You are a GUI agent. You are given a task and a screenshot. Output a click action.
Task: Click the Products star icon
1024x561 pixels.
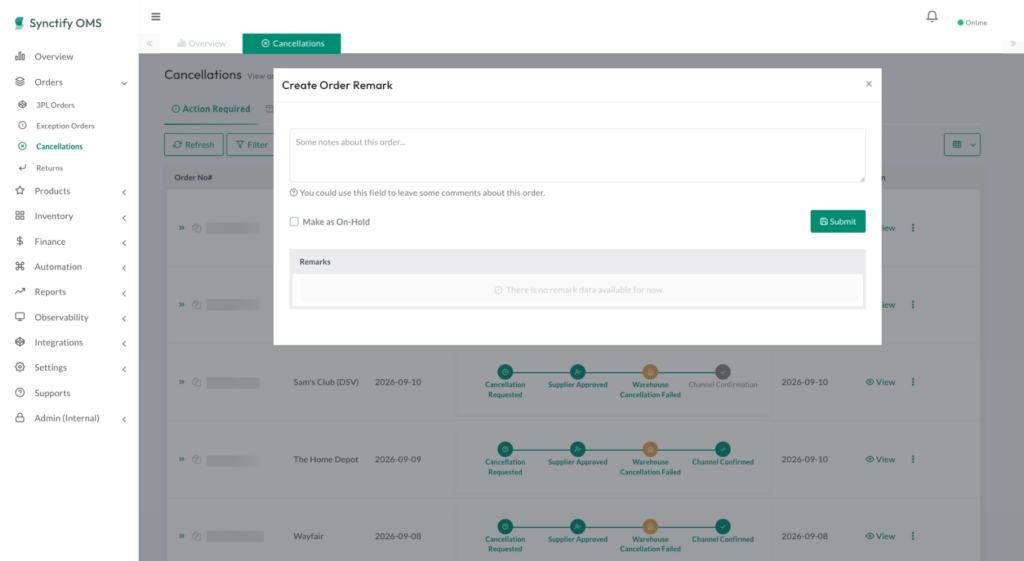(x=20, y=191)
